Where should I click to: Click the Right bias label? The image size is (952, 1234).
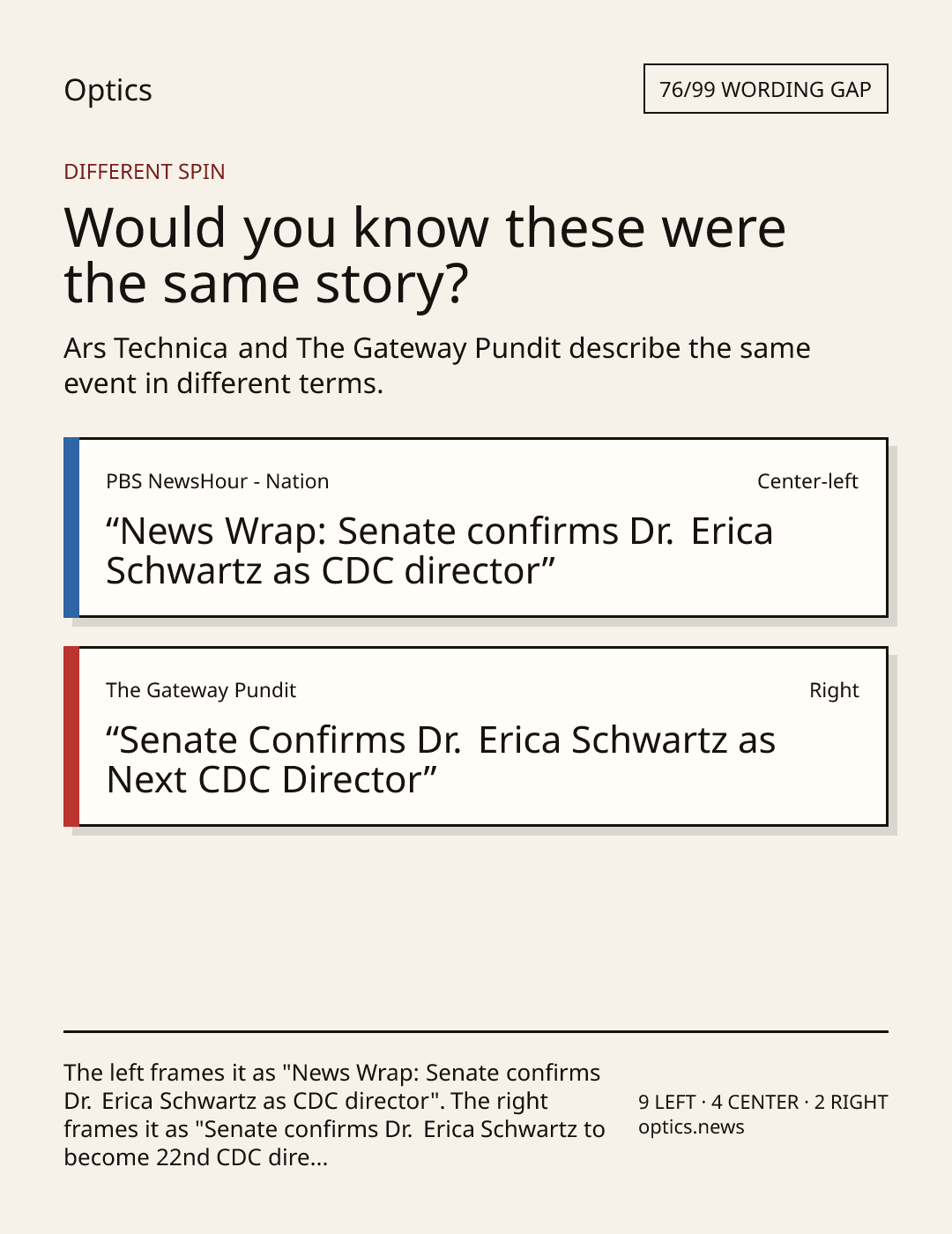tap(834, 690)
